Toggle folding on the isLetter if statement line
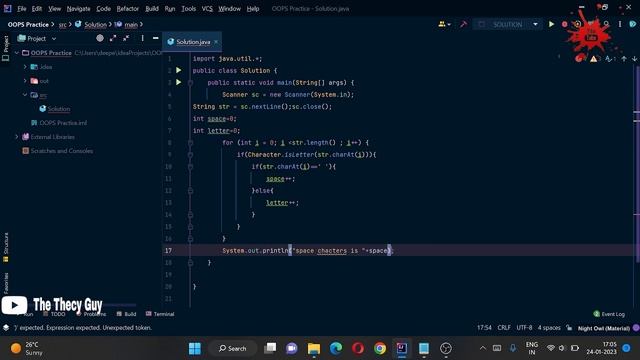Screen dimensions: 640x360 pos(190,155)
